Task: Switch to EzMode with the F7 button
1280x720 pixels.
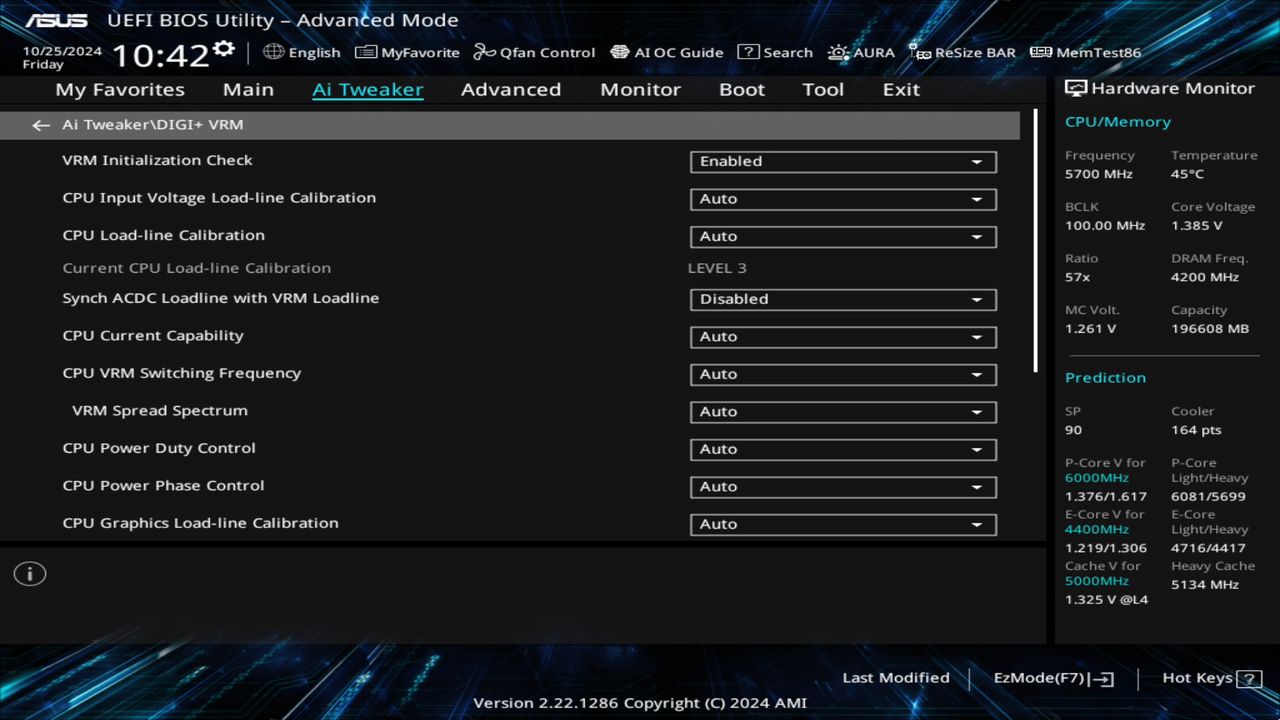Action: click(1052, 677)
